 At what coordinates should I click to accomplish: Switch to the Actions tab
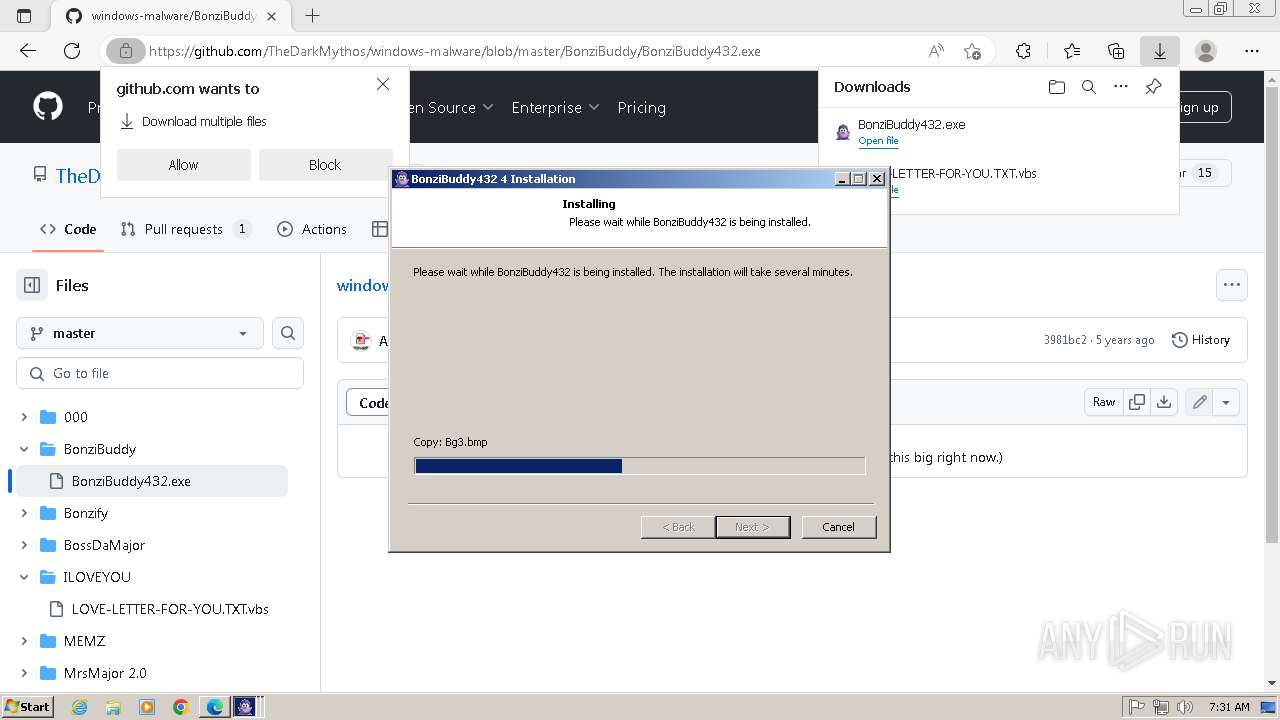pos(312,229)
